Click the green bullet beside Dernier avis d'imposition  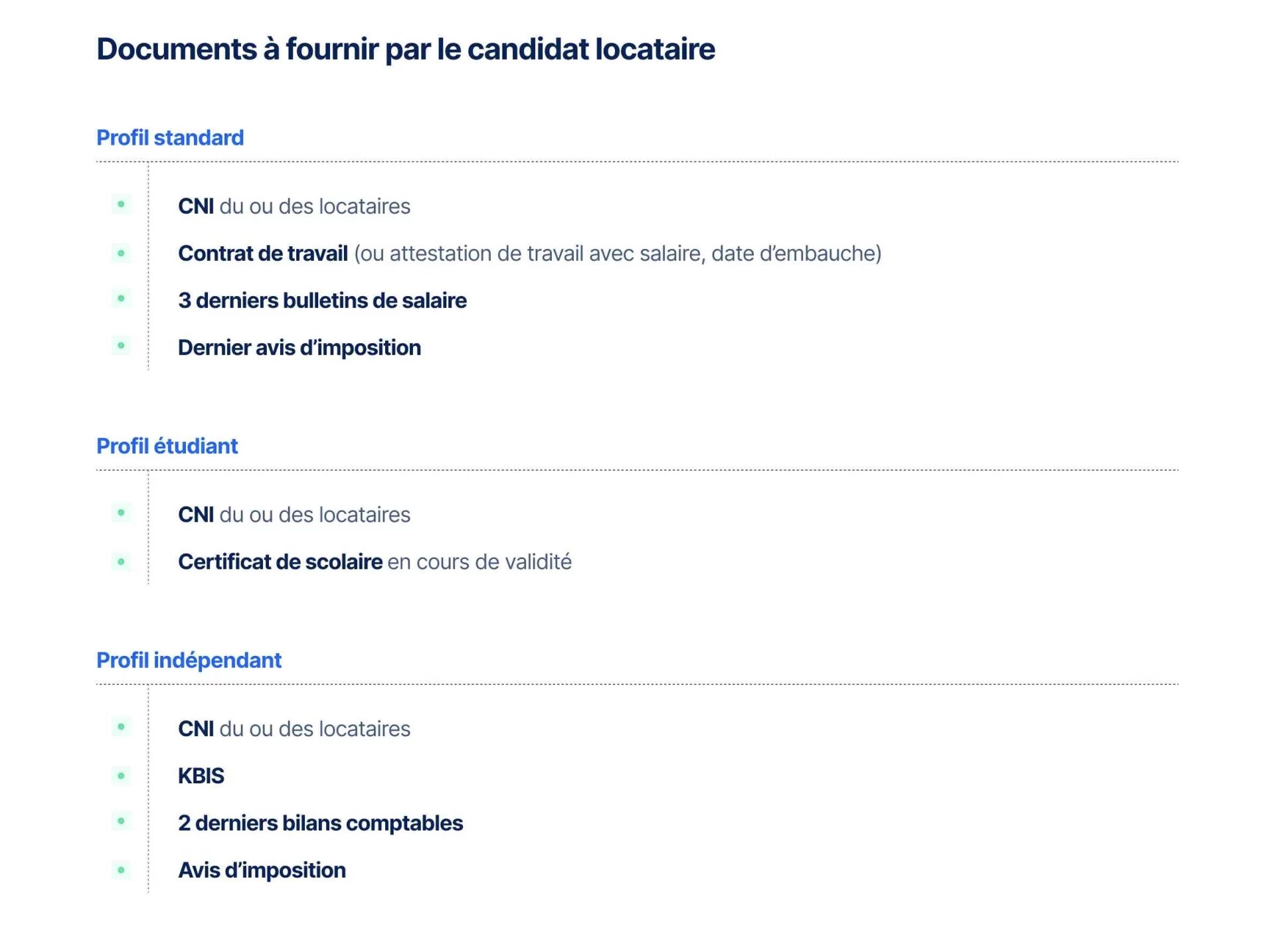tap(121, 345)
